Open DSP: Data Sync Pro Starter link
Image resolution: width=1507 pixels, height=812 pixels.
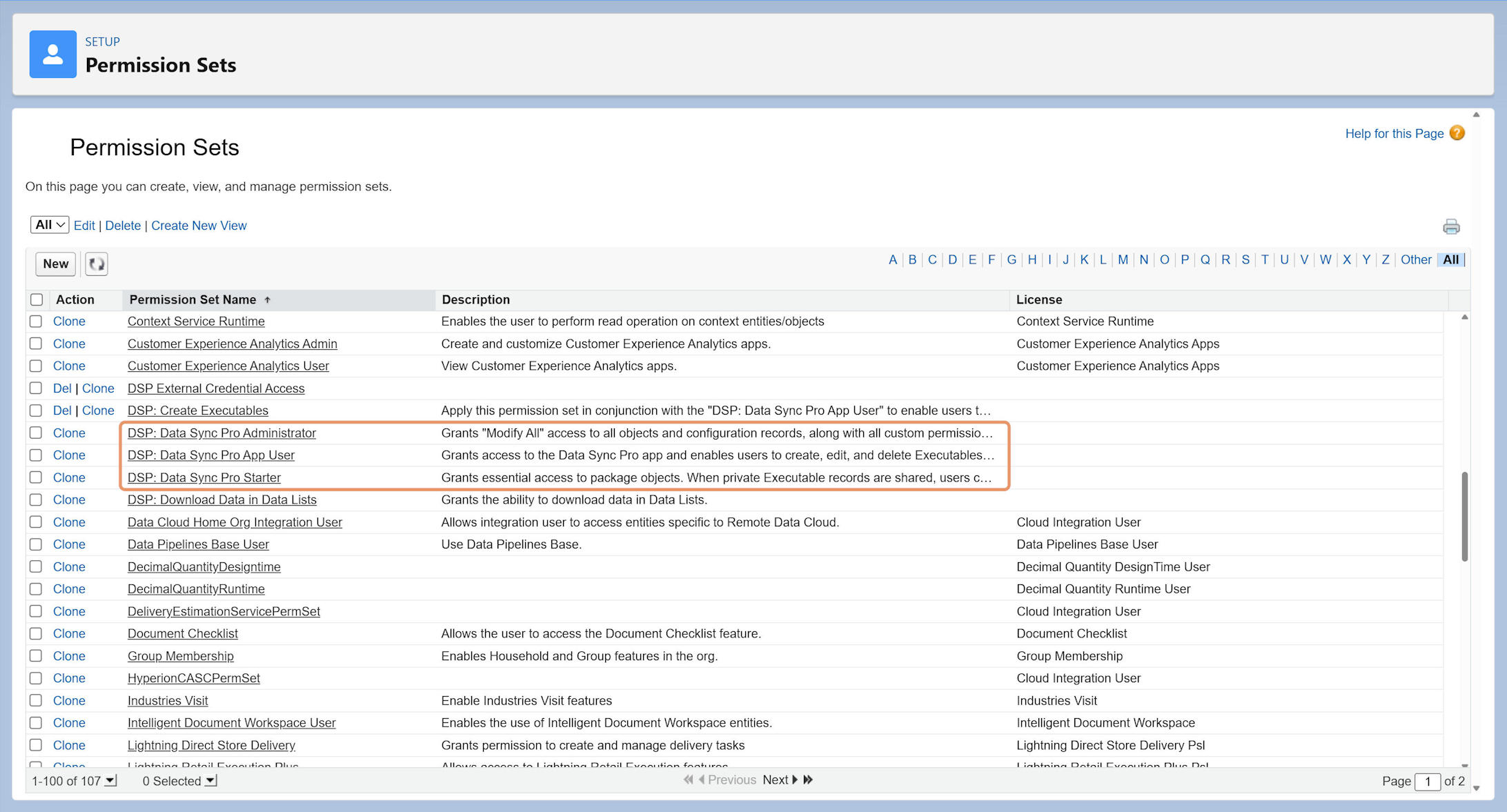point(204,477)
